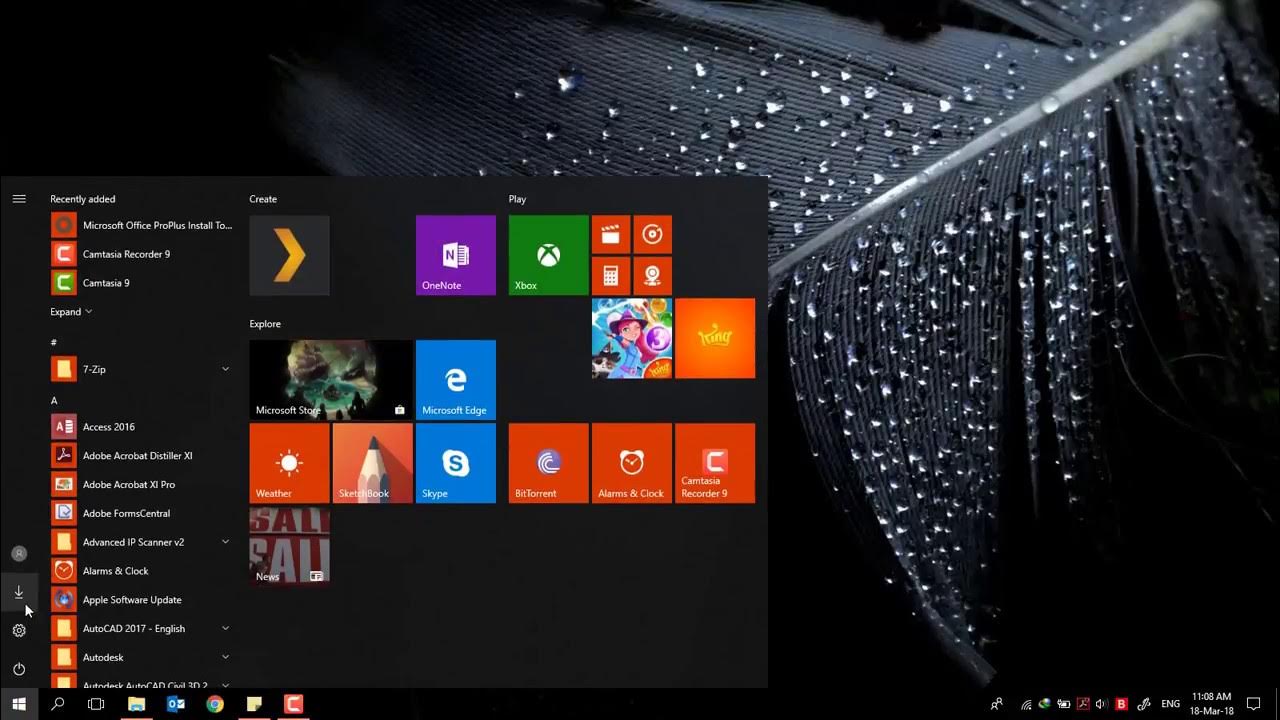Expand the Recently added list
Image resolution: width=1280 pixels, height=720 pixels.
(x=71, y=312)
